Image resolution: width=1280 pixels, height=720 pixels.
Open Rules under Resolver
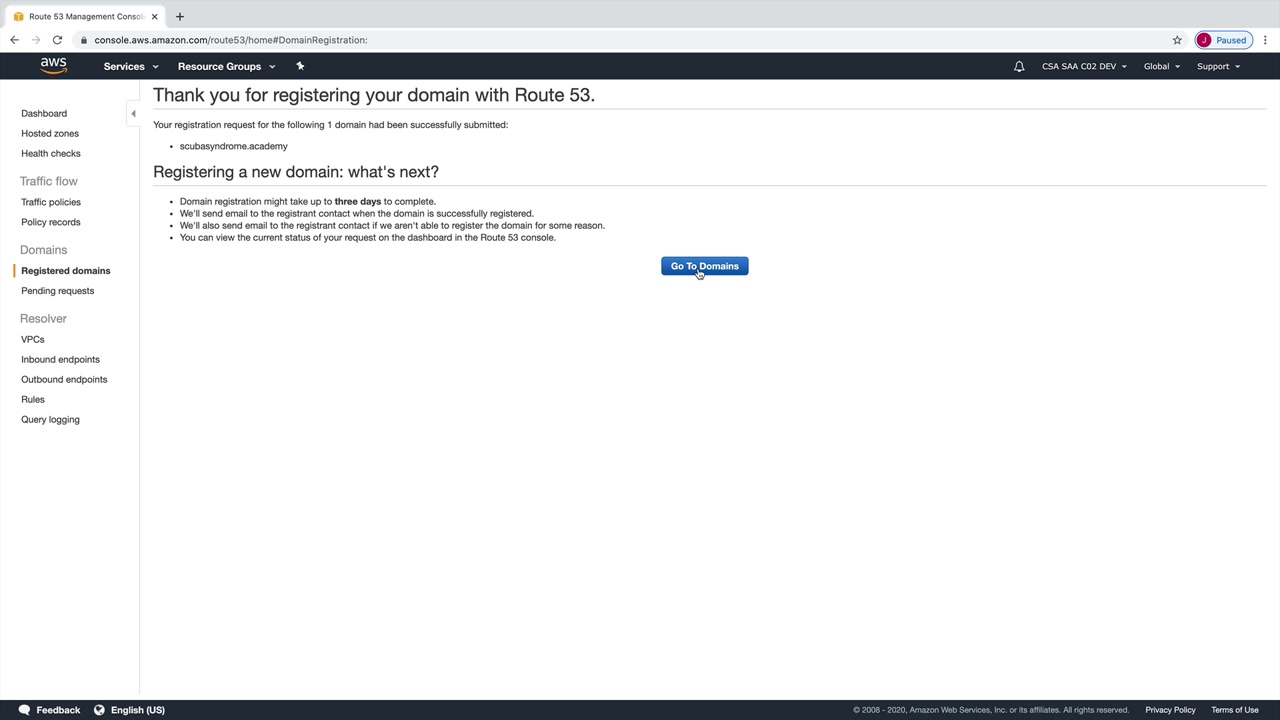[x=33, y=400]
